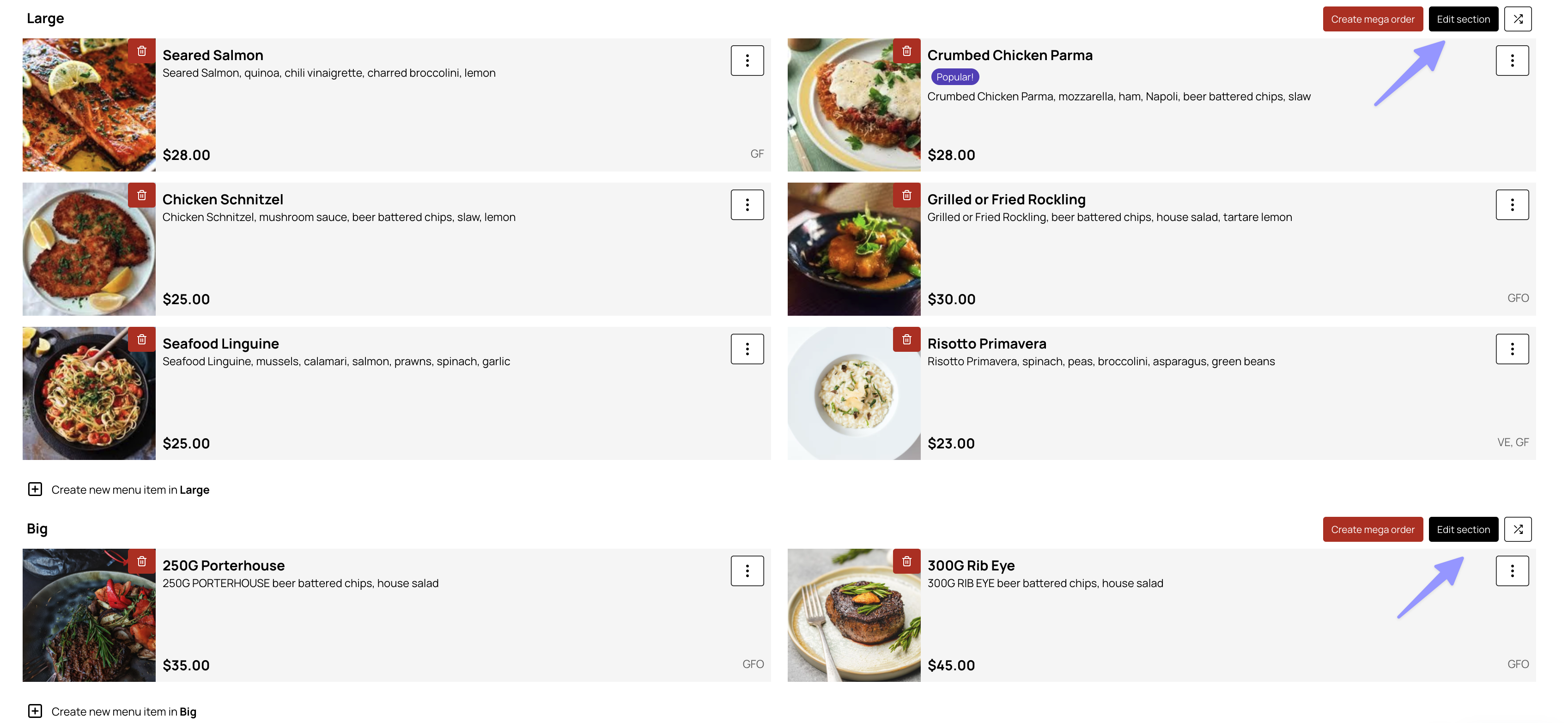Click Edit section for the Large section

tap(1463, 19)
